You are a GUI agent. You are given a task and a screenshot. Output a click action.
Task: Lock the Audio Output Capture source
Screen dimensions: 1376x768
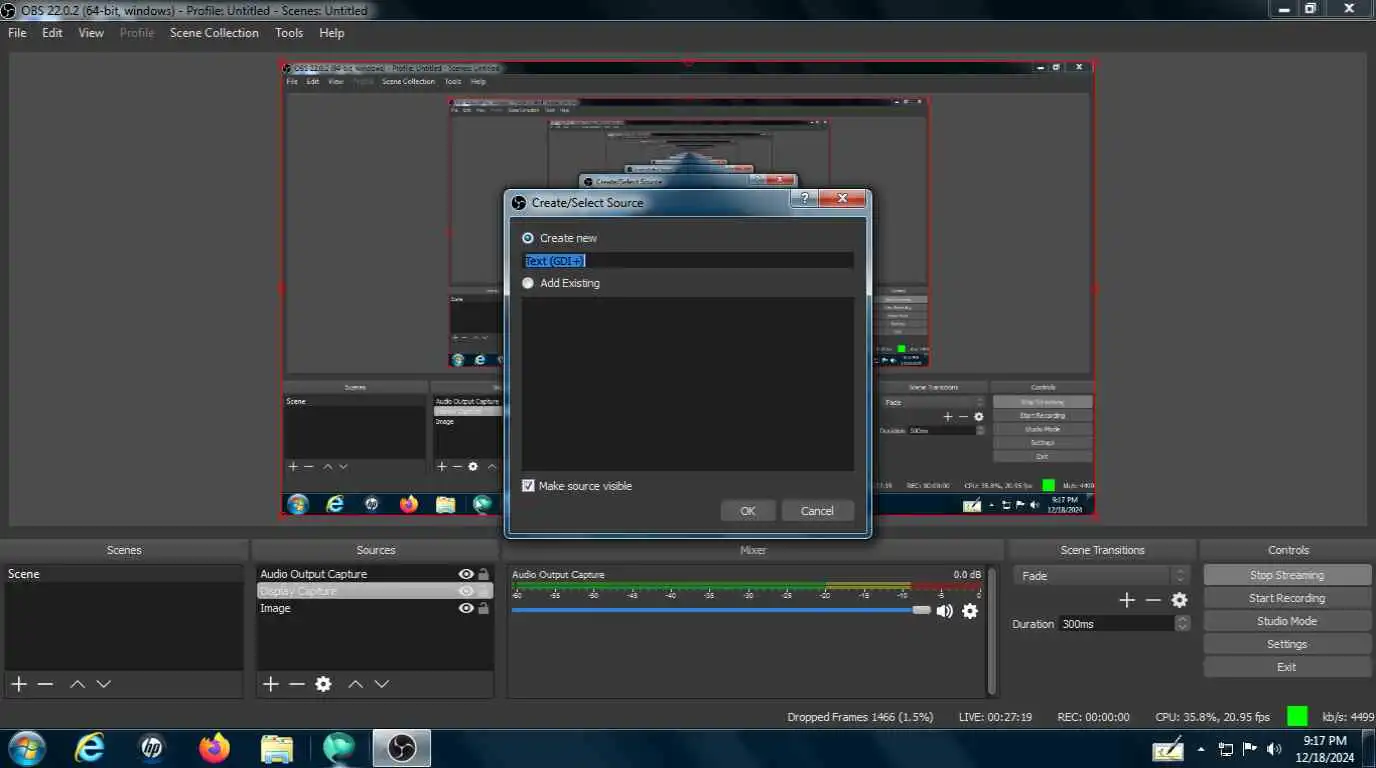click(x=484, y=574)
